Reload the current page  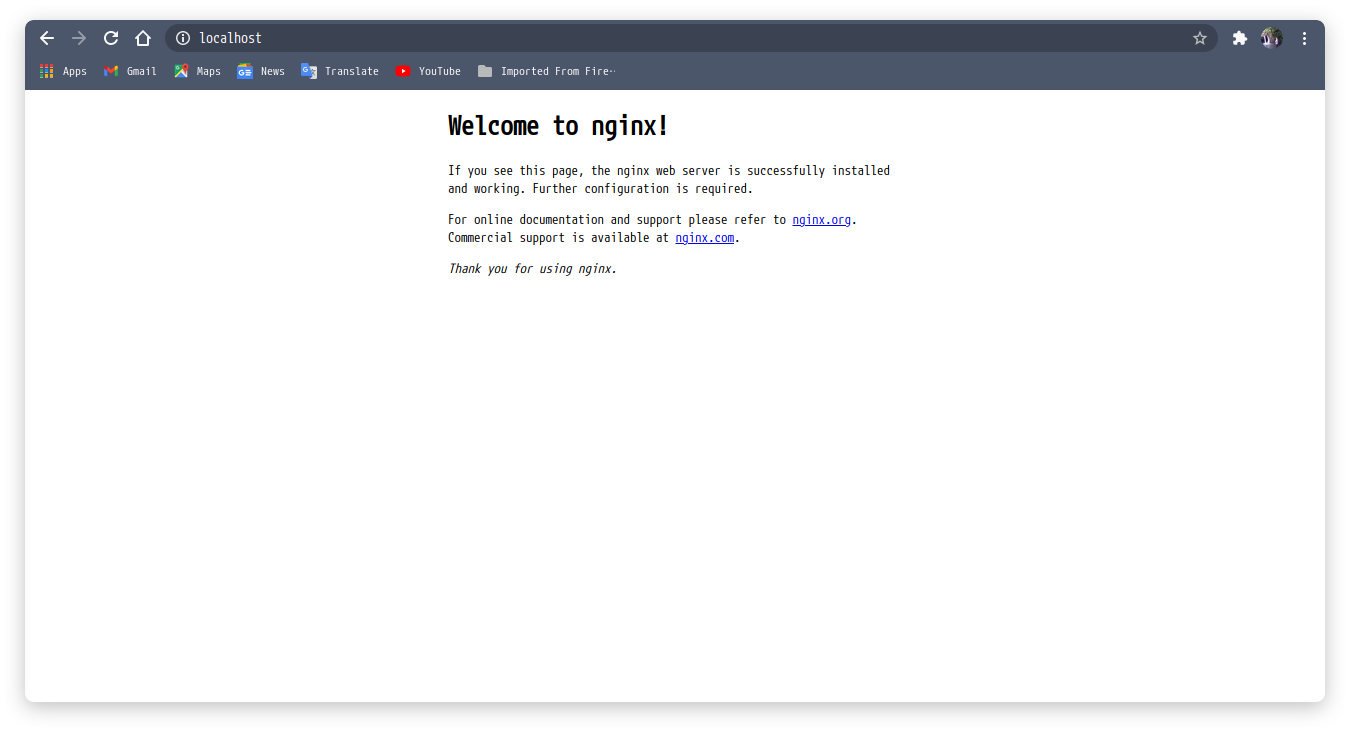tap(110, 37)
